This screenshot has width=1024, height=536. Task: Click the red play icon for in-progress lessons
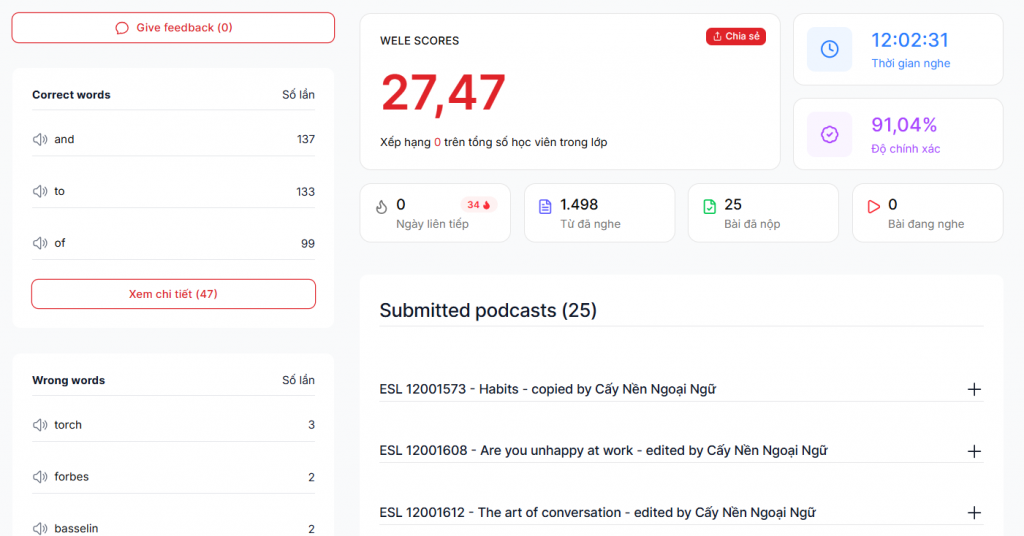click(873, 207)
